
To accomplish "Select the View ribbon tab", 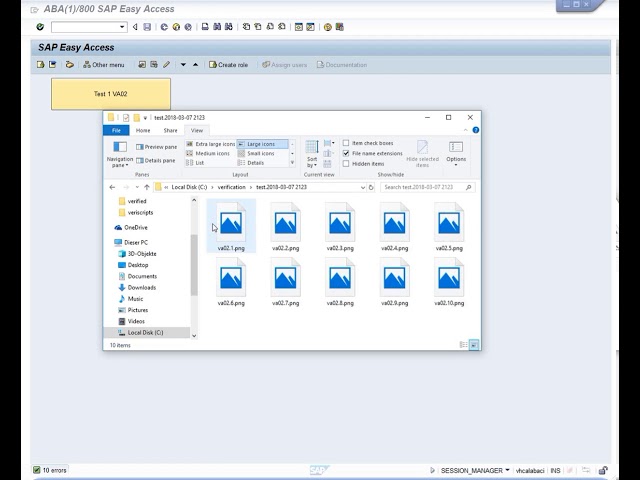I will [197, 130].
